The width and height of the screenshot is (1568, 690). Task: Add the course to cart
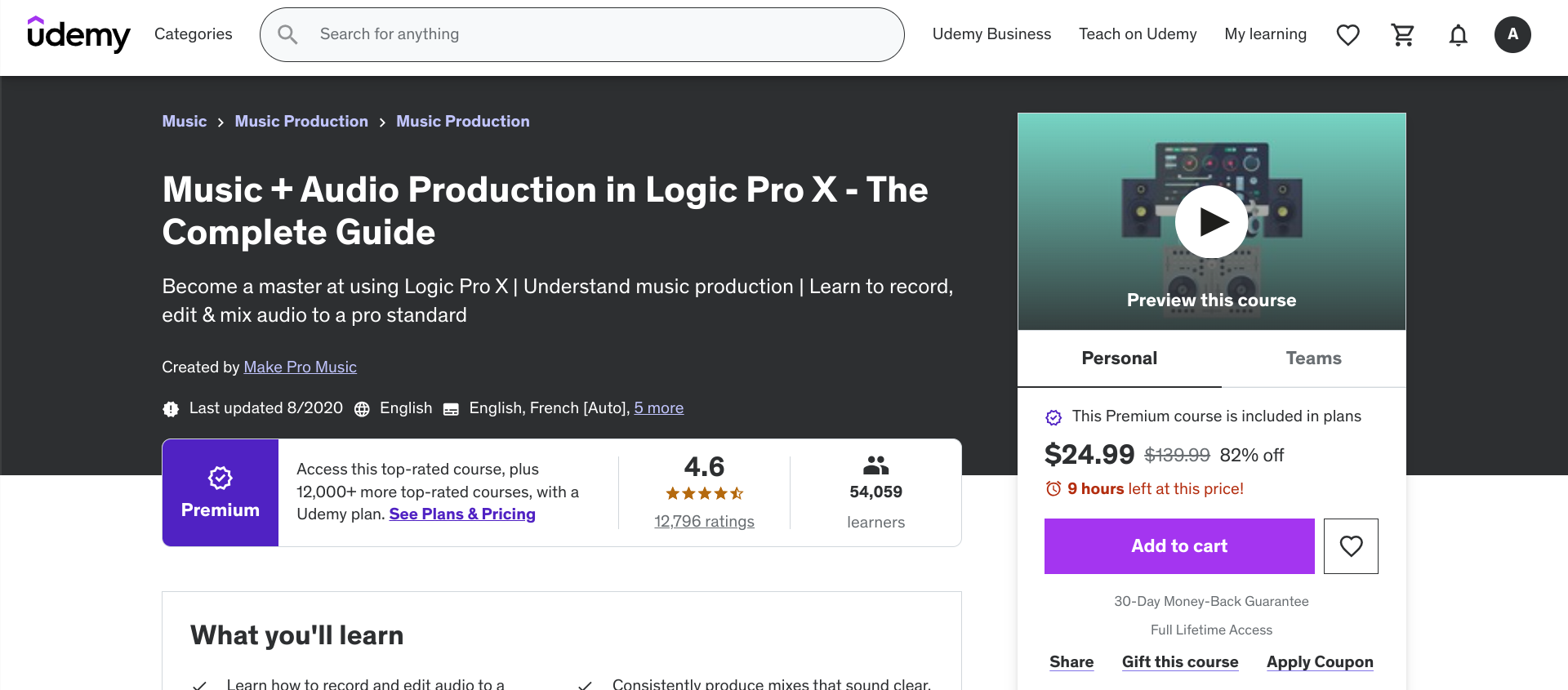pos(1178,545)
